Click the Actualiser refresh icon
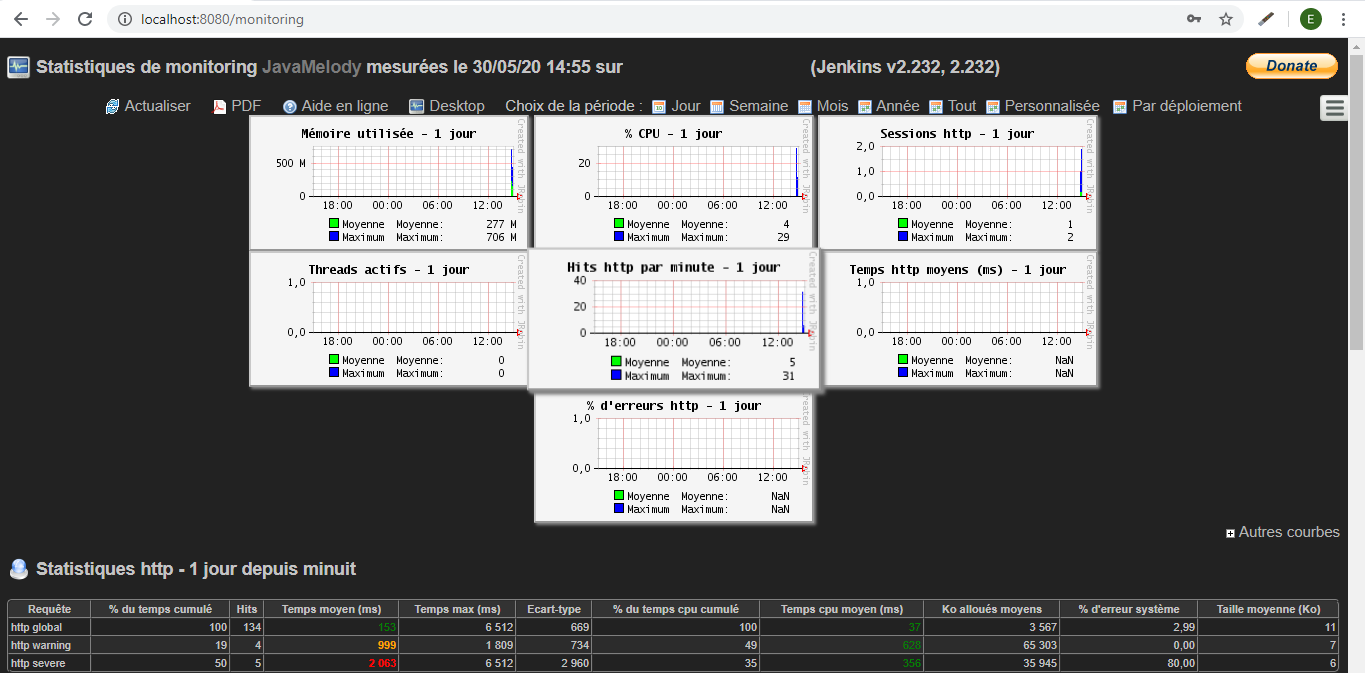This screenshot has width=1365, height=673. [x=111, y=105]
